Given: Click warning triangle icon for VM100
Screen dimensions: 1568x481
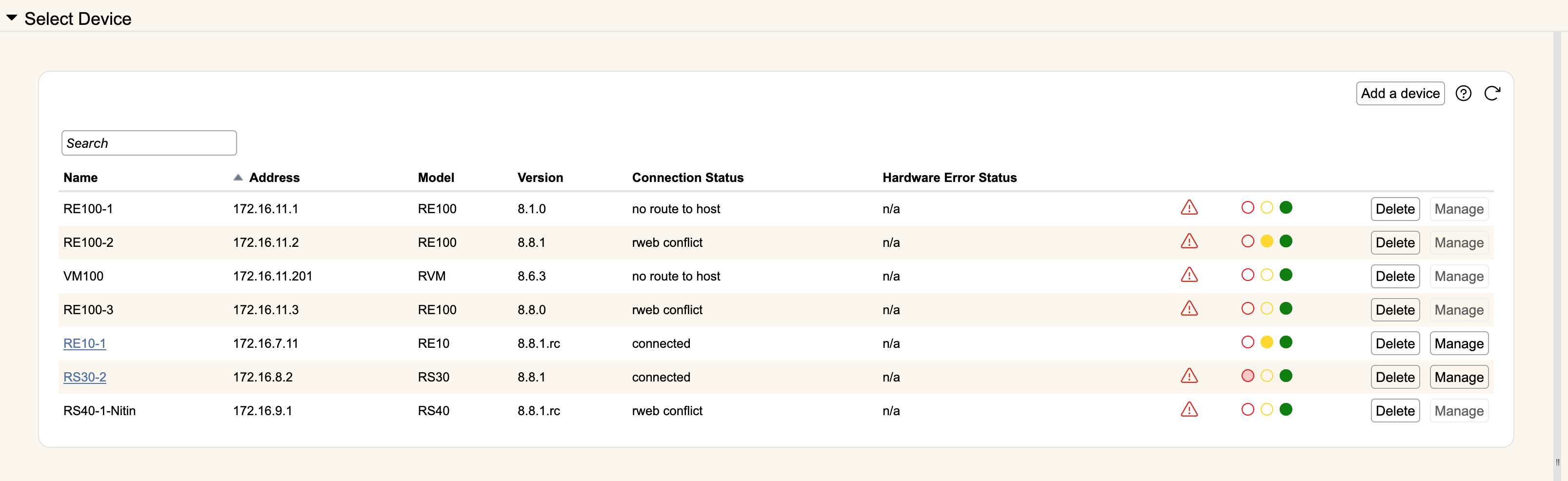Looking at the screenshot, I should [x=1189, y=275].
